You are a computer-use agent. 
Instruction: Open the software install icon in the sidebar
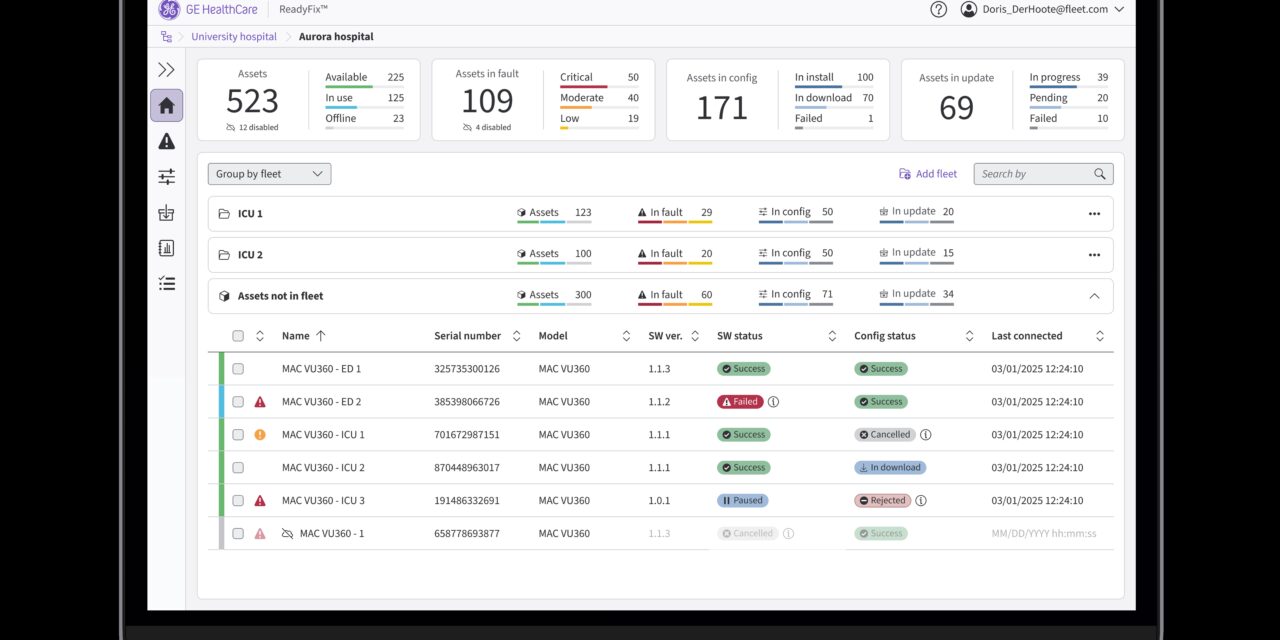tap(166, 211)
